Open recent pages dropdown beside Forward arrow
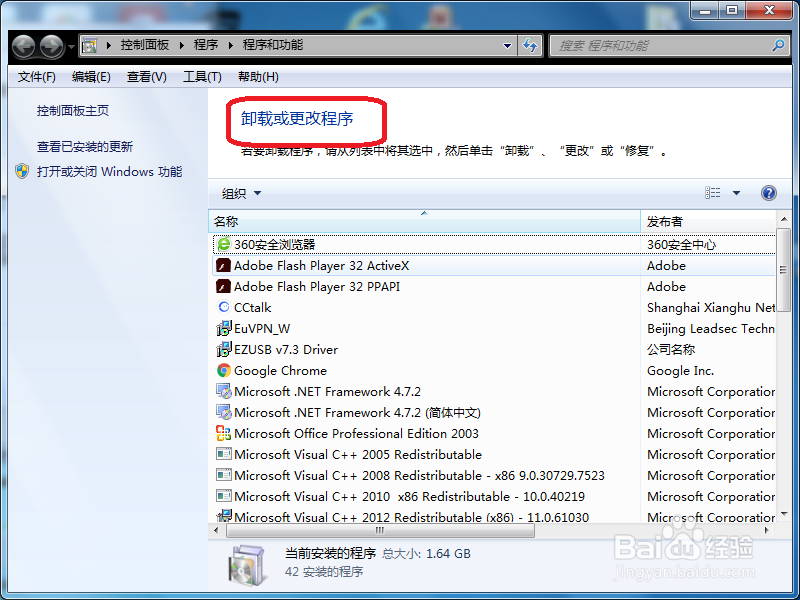 (71, 46)
